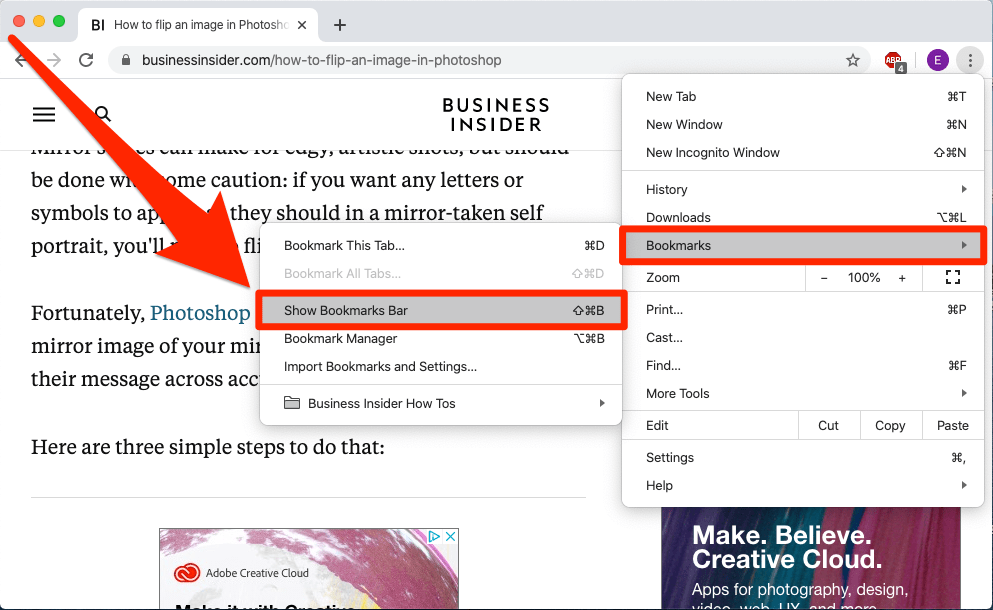Toggle Show Bookmarks Bar
The height and width of the screenshot is (610, 993).
click(442, 310)
